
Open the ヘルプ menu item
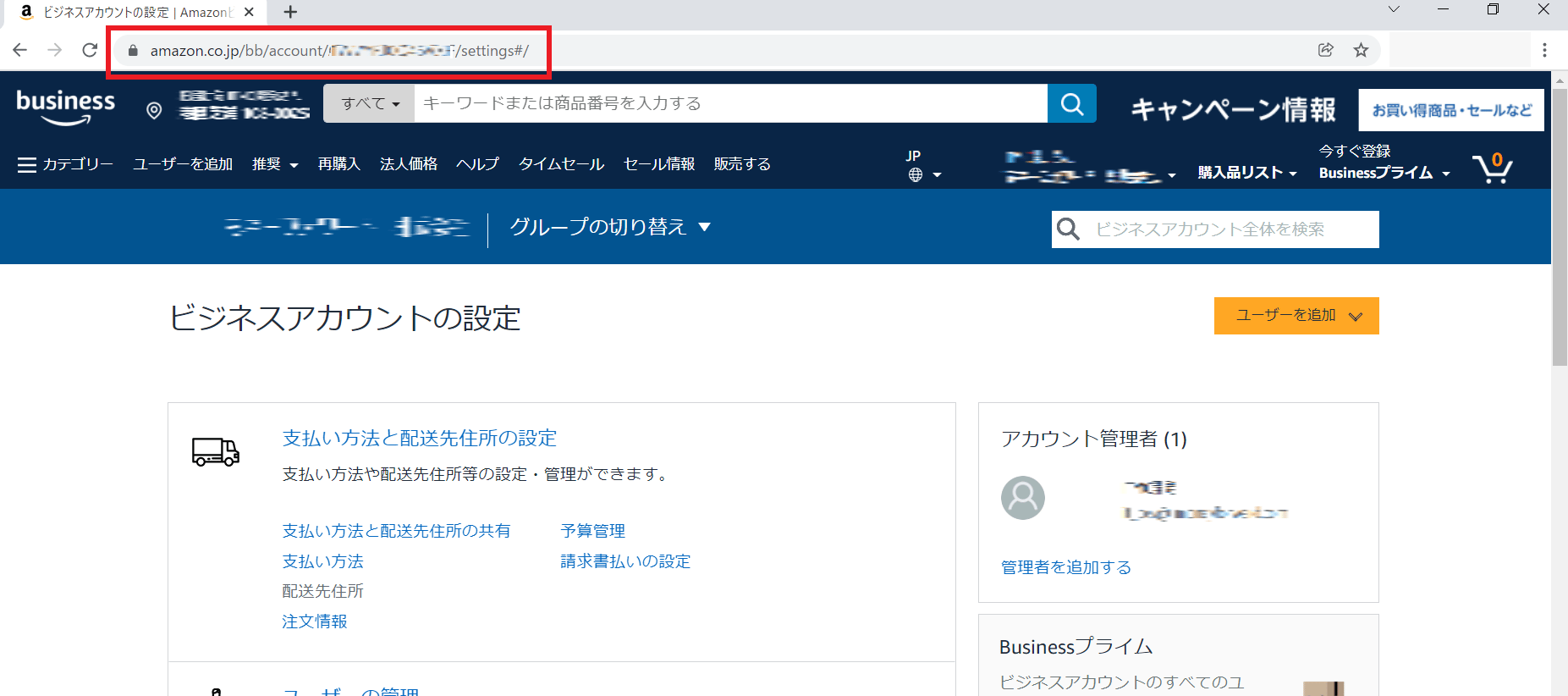point(477,164)
